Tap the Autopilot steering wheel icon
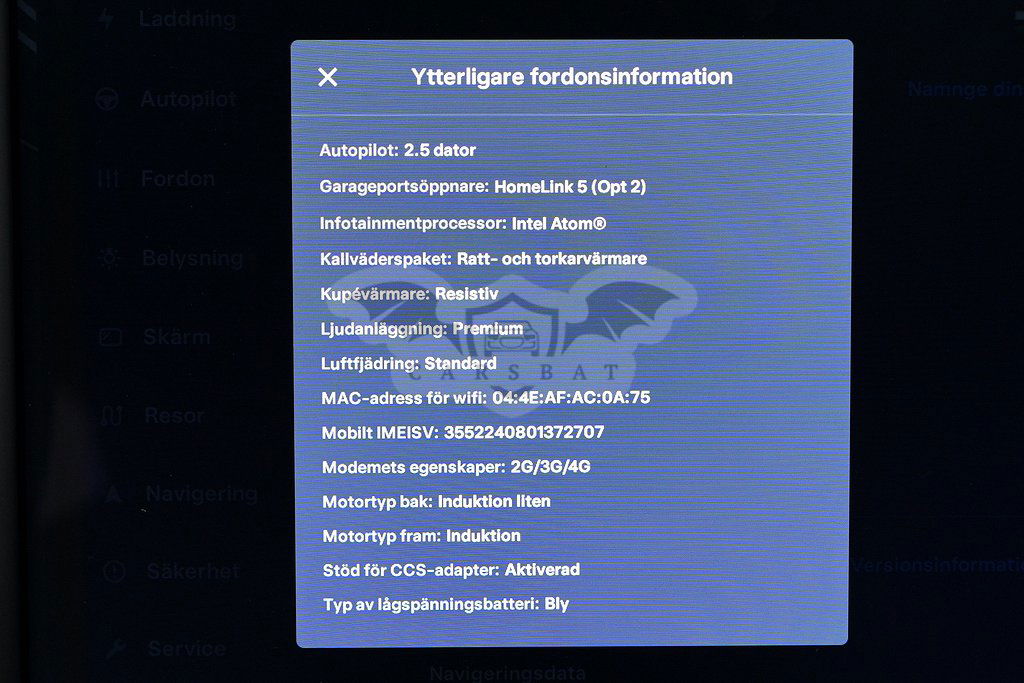This screenshot has width=1024, height=683. 107,99
